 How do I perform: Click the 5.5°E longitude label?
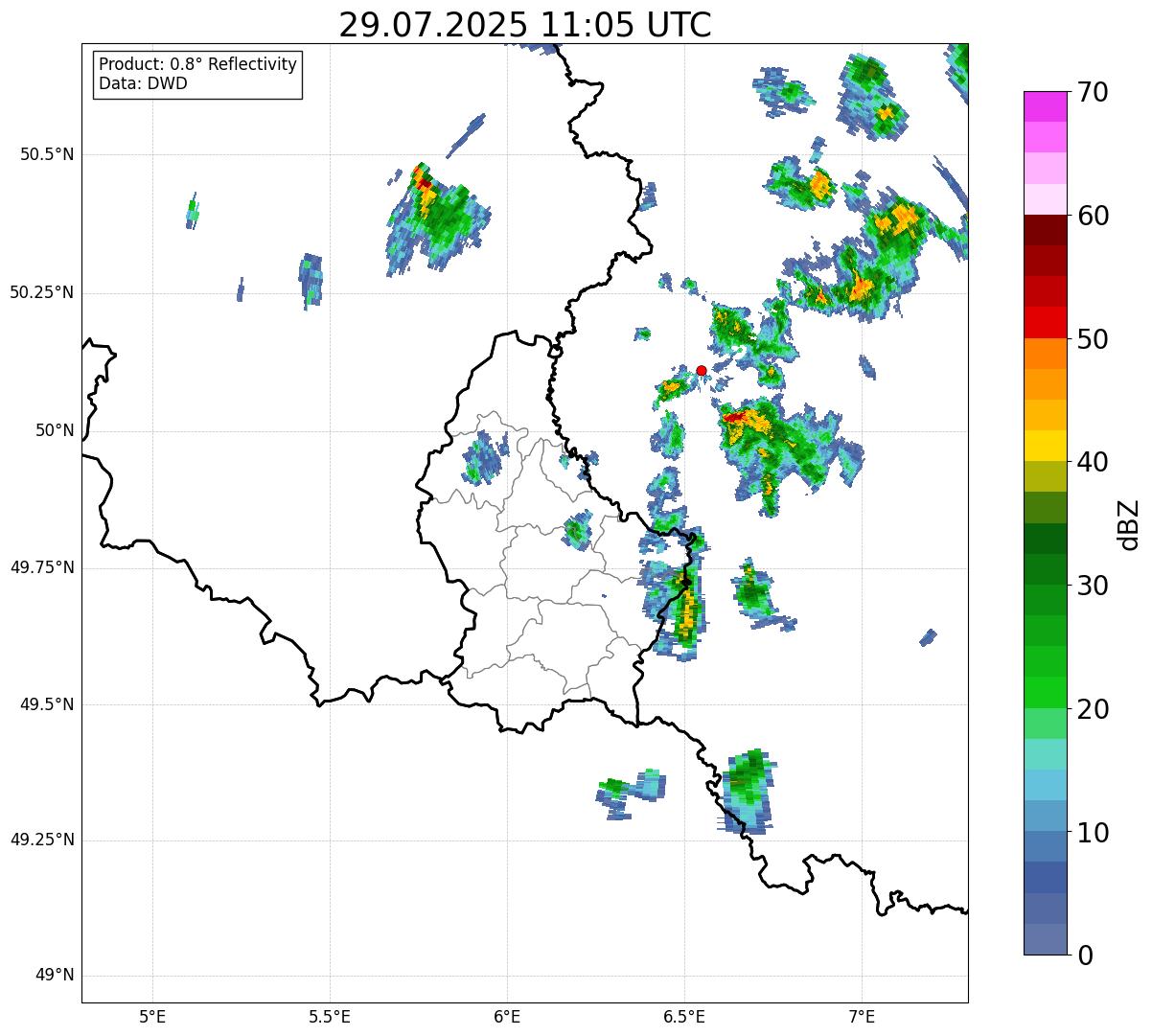pyautogui.click(x=330, y=1016)
